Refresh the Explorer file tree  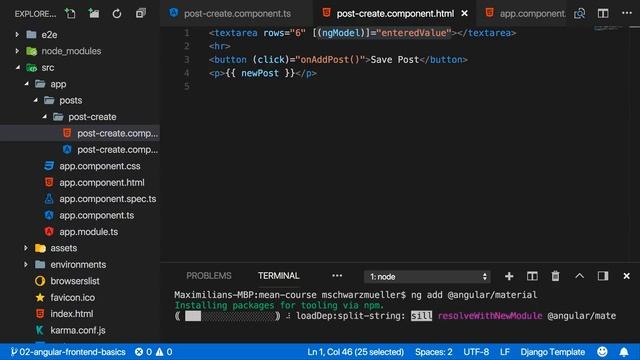117,14
